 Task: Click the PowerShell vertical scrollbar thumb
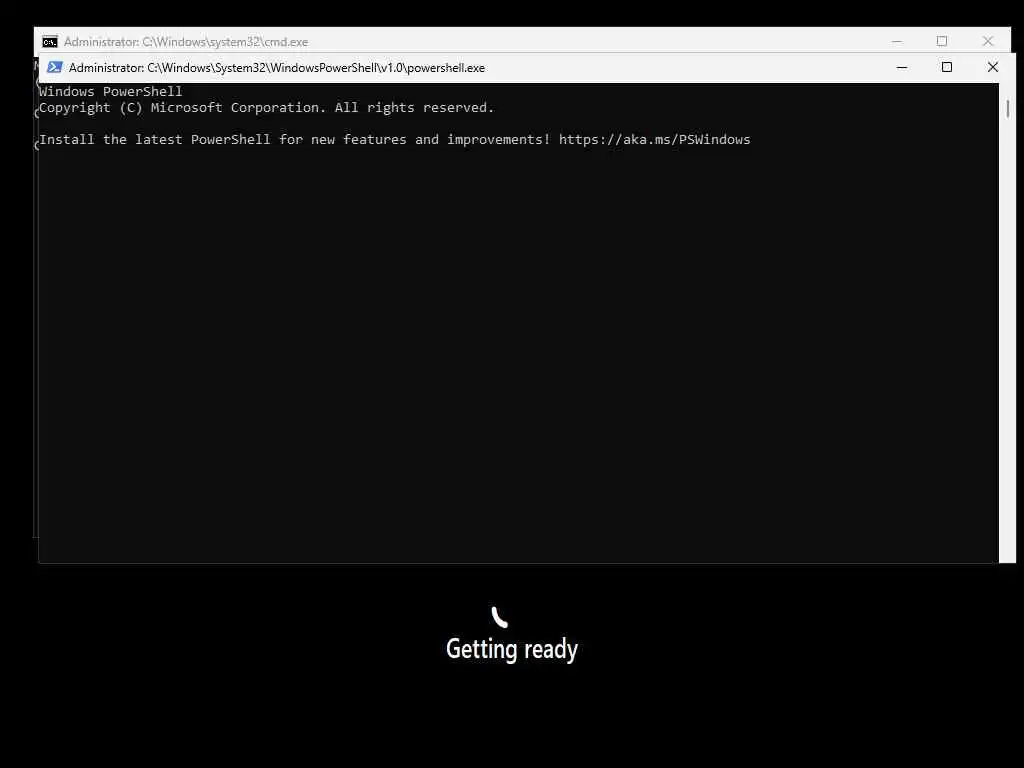(x=1008, y=109)
